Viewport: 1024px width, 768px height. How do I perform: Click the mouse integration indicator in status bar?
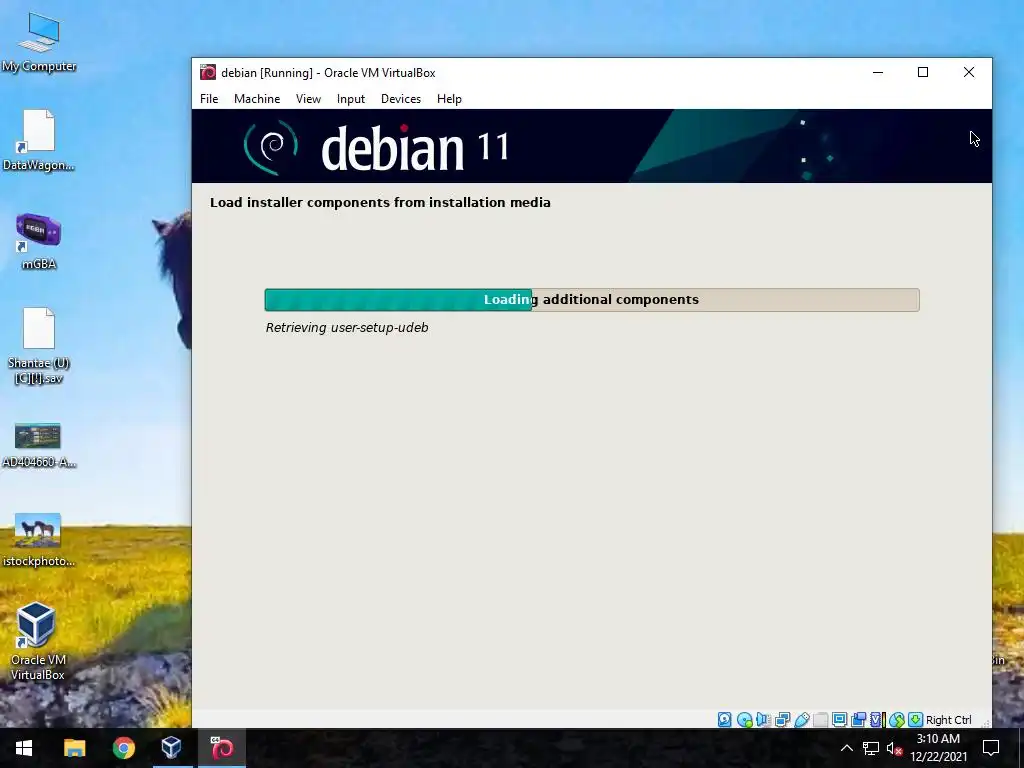897,720
